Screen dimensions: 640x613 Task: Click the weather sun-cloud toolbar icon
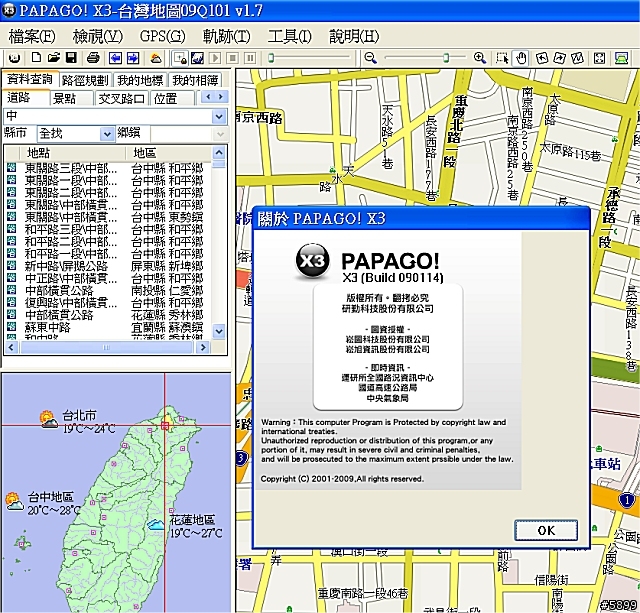coord(156,58)
